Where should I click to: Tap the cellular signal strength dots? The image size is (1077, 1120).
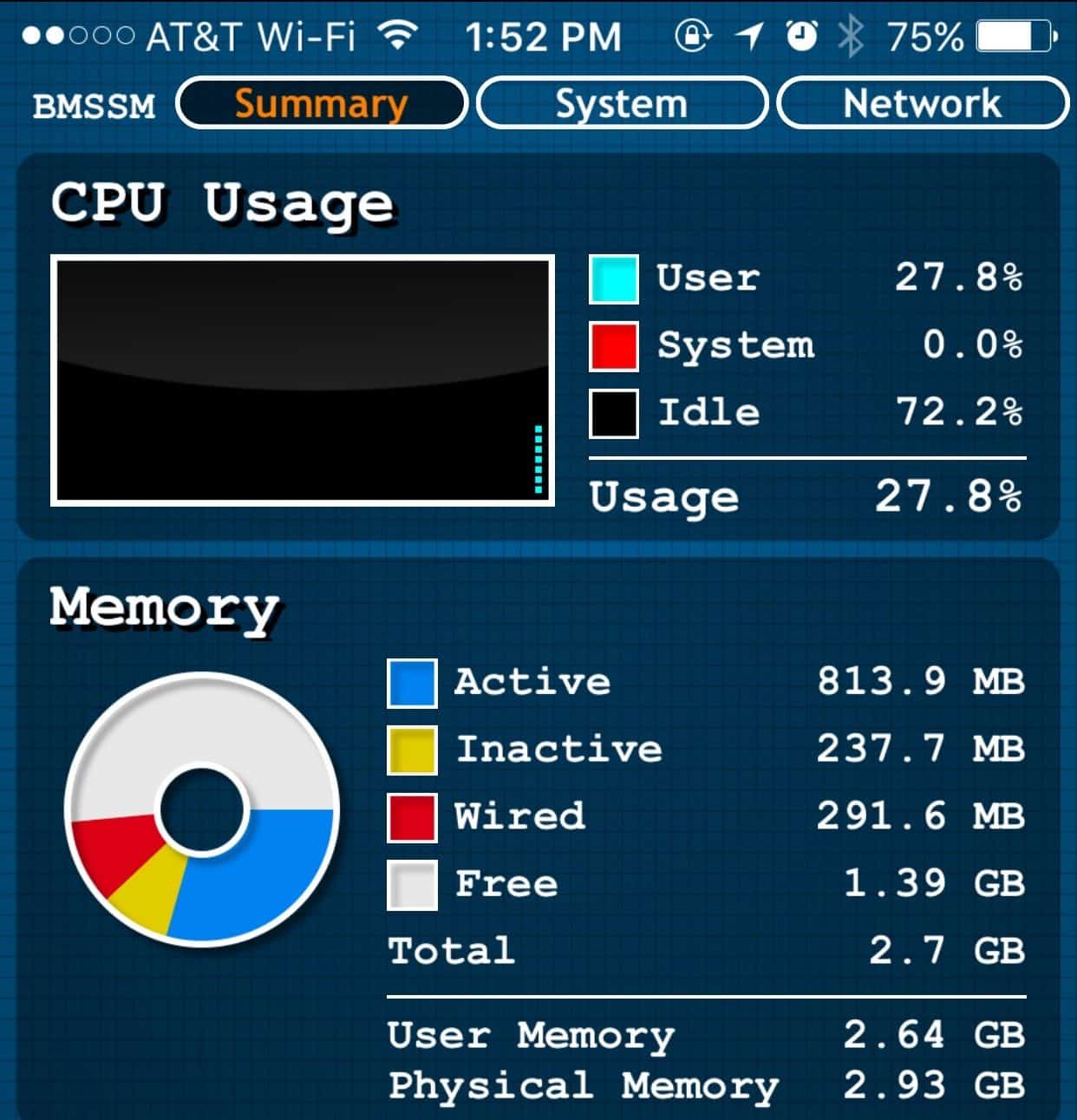click(x=78, y=36)
